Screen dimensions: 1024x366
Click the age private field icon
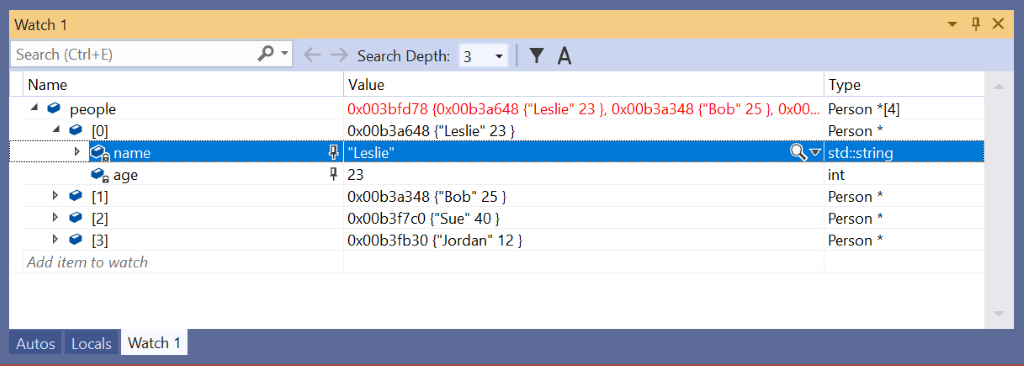pyautogui.click(x=99, y=175)
